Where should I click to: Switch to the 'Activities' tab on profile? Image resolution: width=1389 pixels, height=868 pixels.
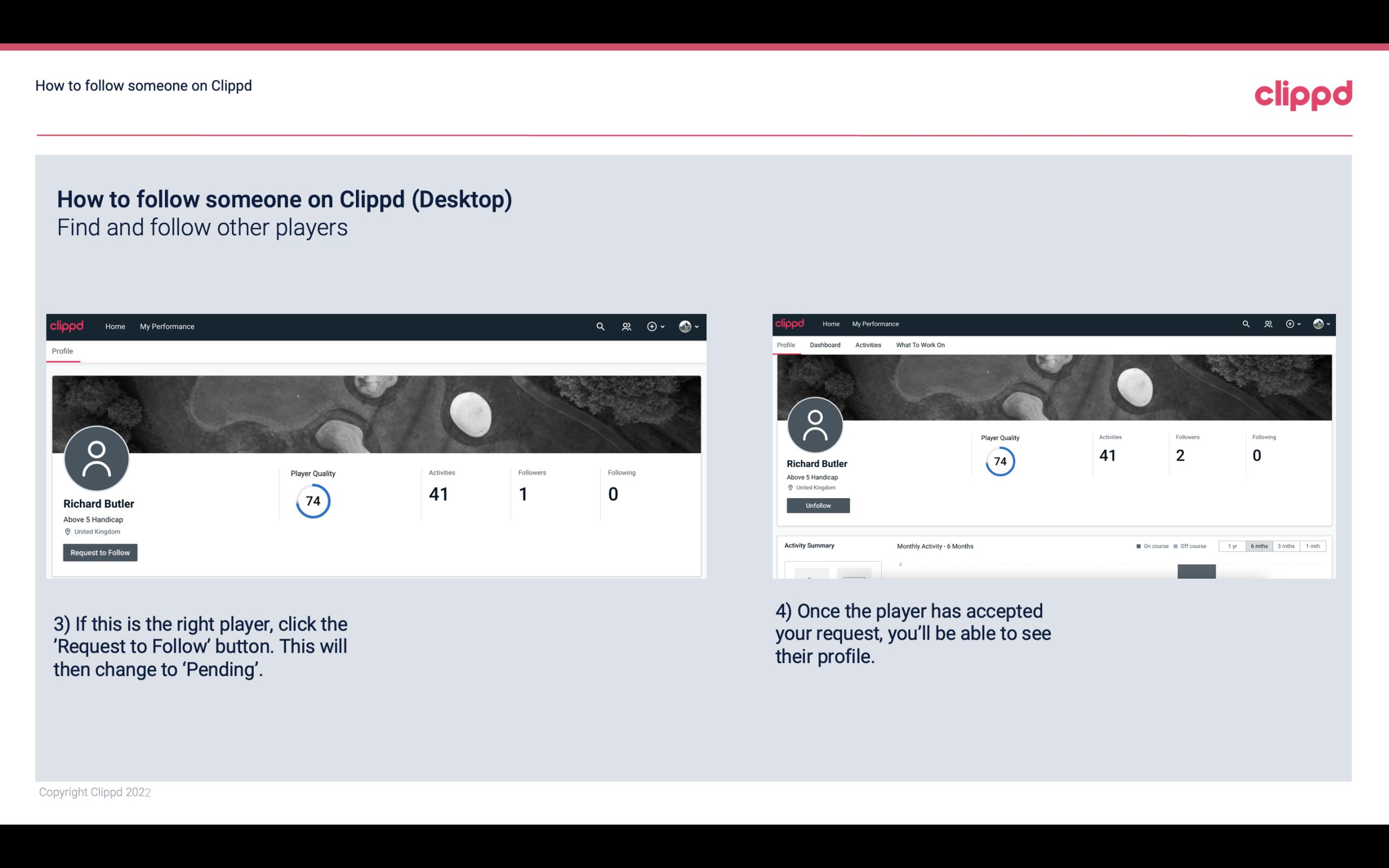tap(867, 344)
